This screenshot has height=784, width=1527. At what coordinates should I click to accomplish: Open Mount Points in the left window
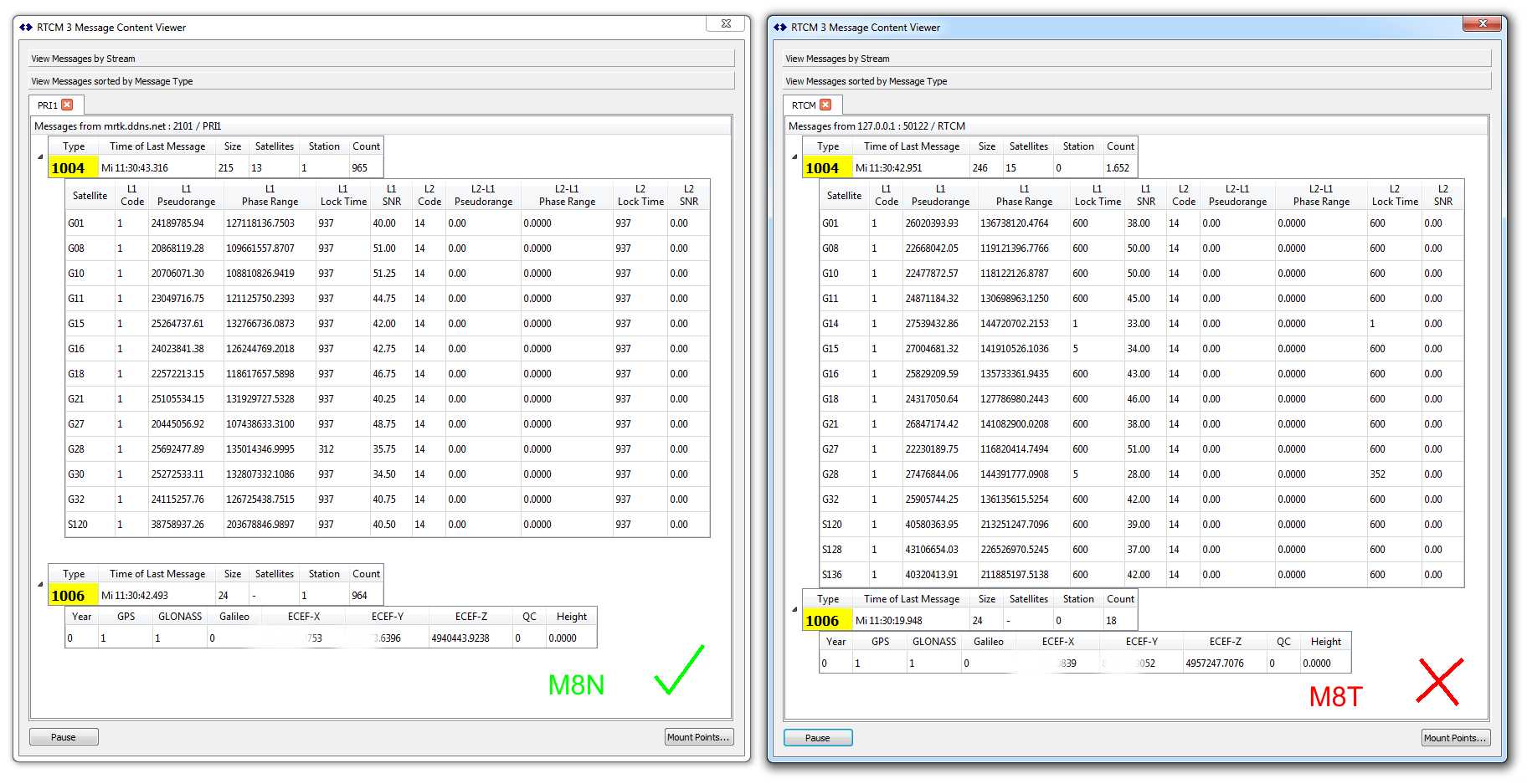point(699,737)
